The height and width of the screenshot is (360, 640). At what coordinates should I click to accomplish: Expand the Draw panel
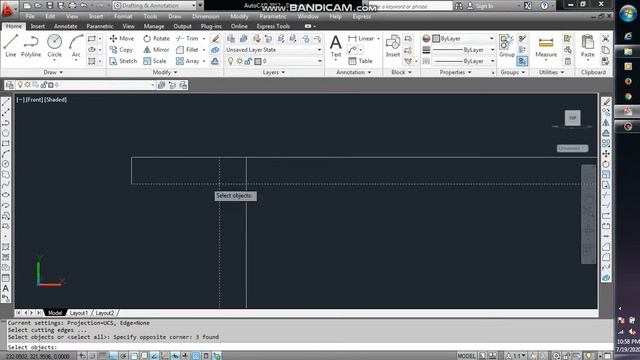53,72
